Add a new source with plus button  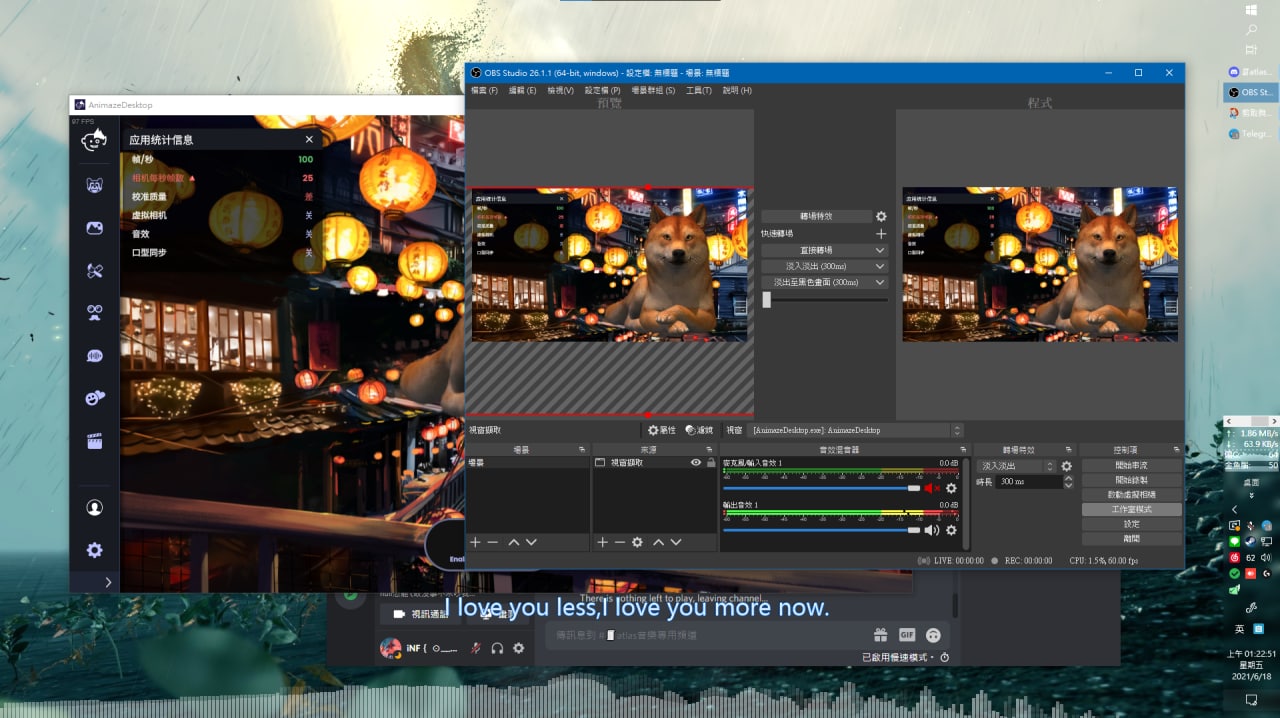[x=602, y=542]
